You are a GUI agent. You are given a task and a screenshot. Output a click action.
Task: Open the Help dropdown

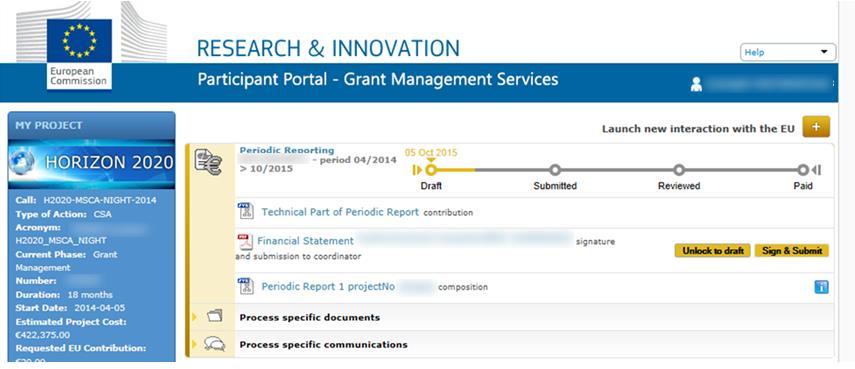787,52
